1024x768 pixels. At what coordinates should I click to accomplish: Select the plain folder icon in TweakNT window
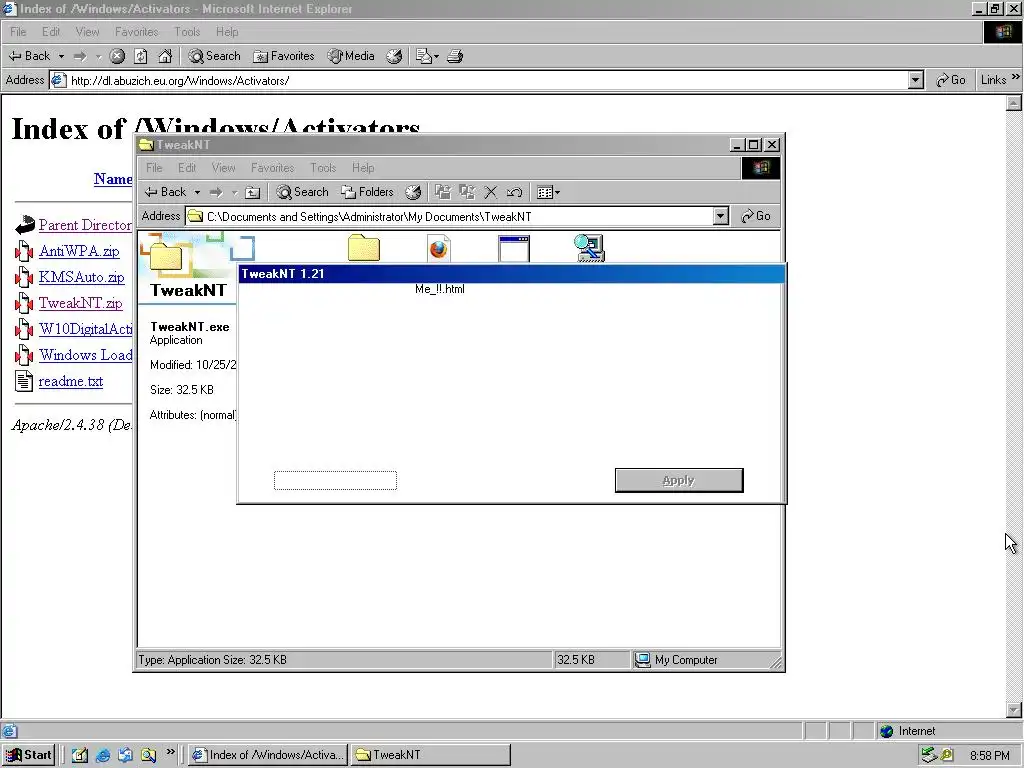[364, 248]
